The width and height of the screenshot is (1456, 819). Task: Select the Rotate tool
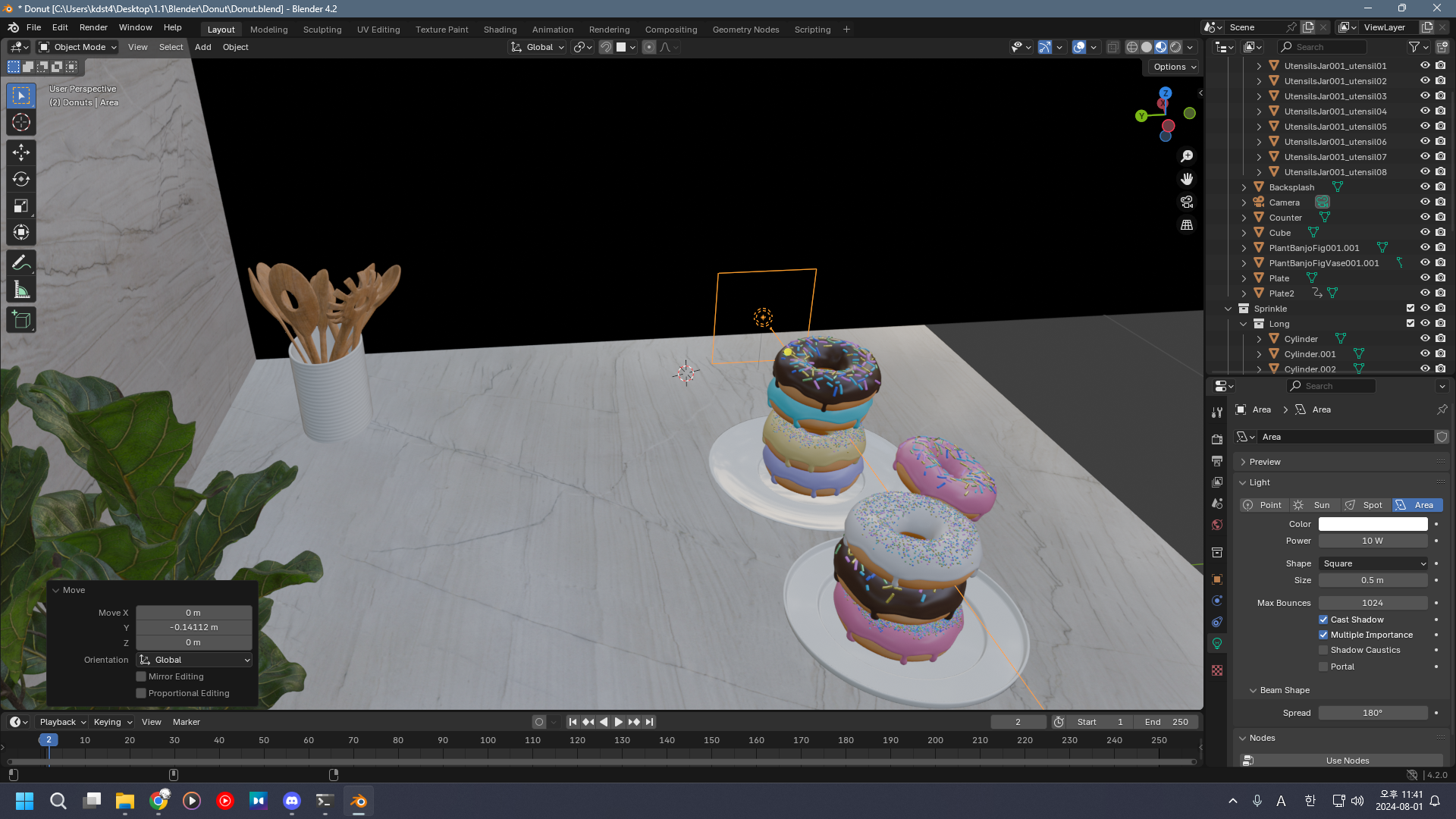[x=21, y=179]
